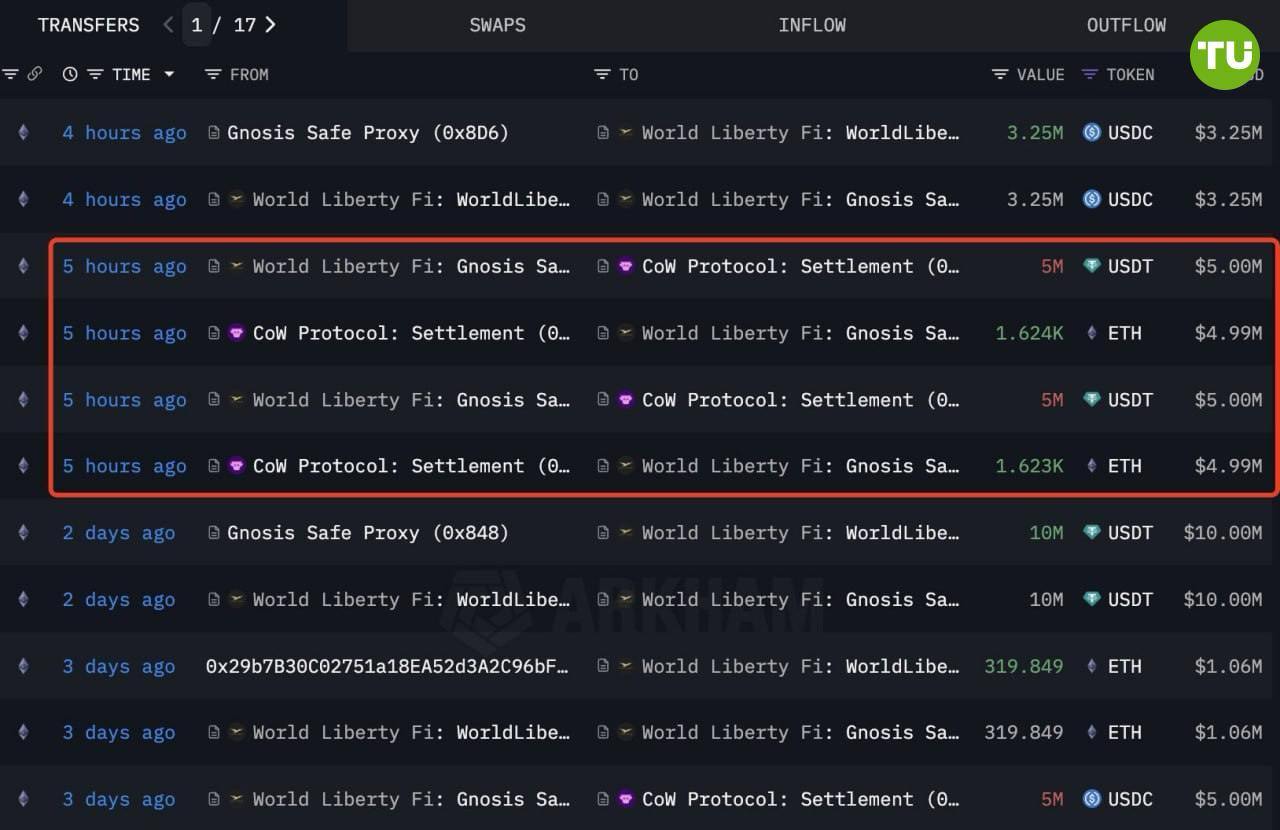Click the ETH token icon in 0x29b7 row
Image resolution: width=1280 pixels, height=830 pixels.
(x=1092, y=666)
